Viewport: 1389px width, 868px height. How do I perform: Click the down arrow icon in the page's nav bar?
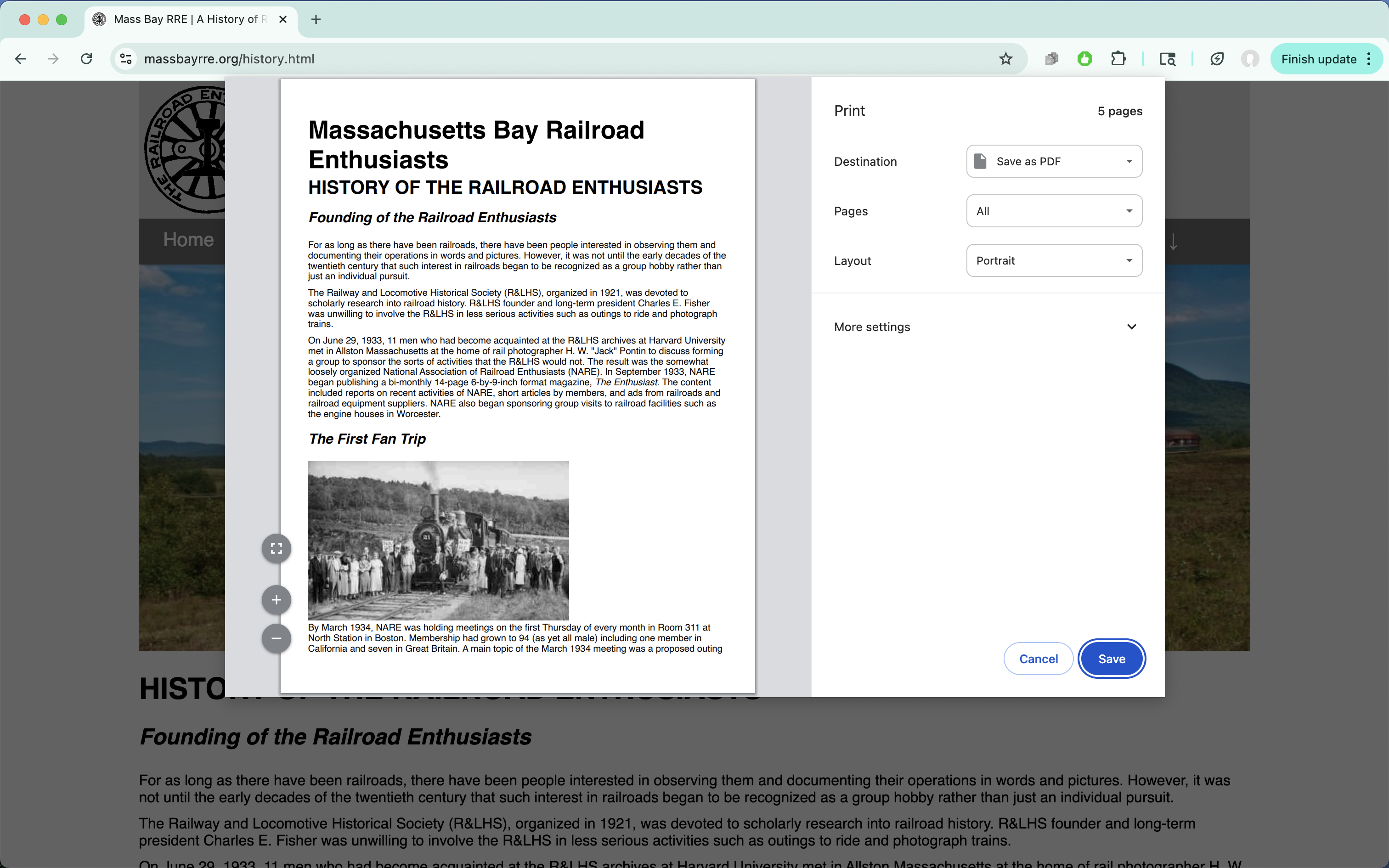click(1173, 242)
